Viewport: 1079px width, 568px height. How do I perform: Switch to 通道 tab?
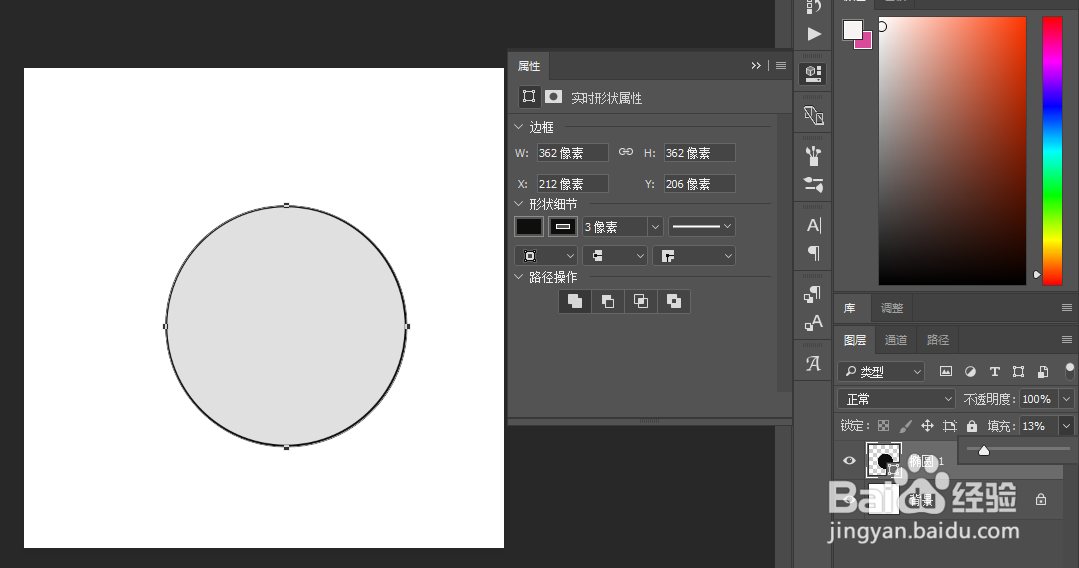(x=895, y=339)
